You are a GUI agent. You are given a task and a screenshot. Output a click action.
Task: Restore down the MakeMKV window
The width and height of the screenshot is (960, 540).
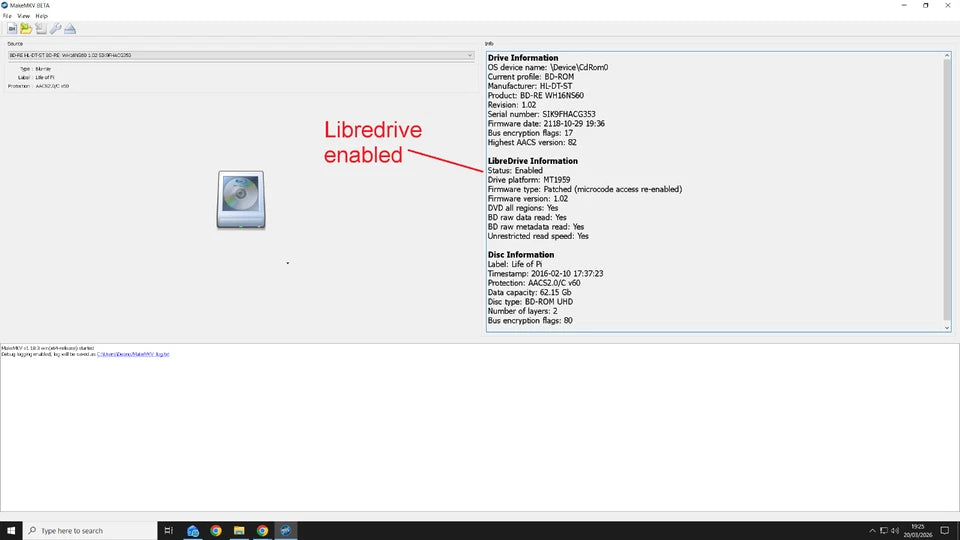926,5
